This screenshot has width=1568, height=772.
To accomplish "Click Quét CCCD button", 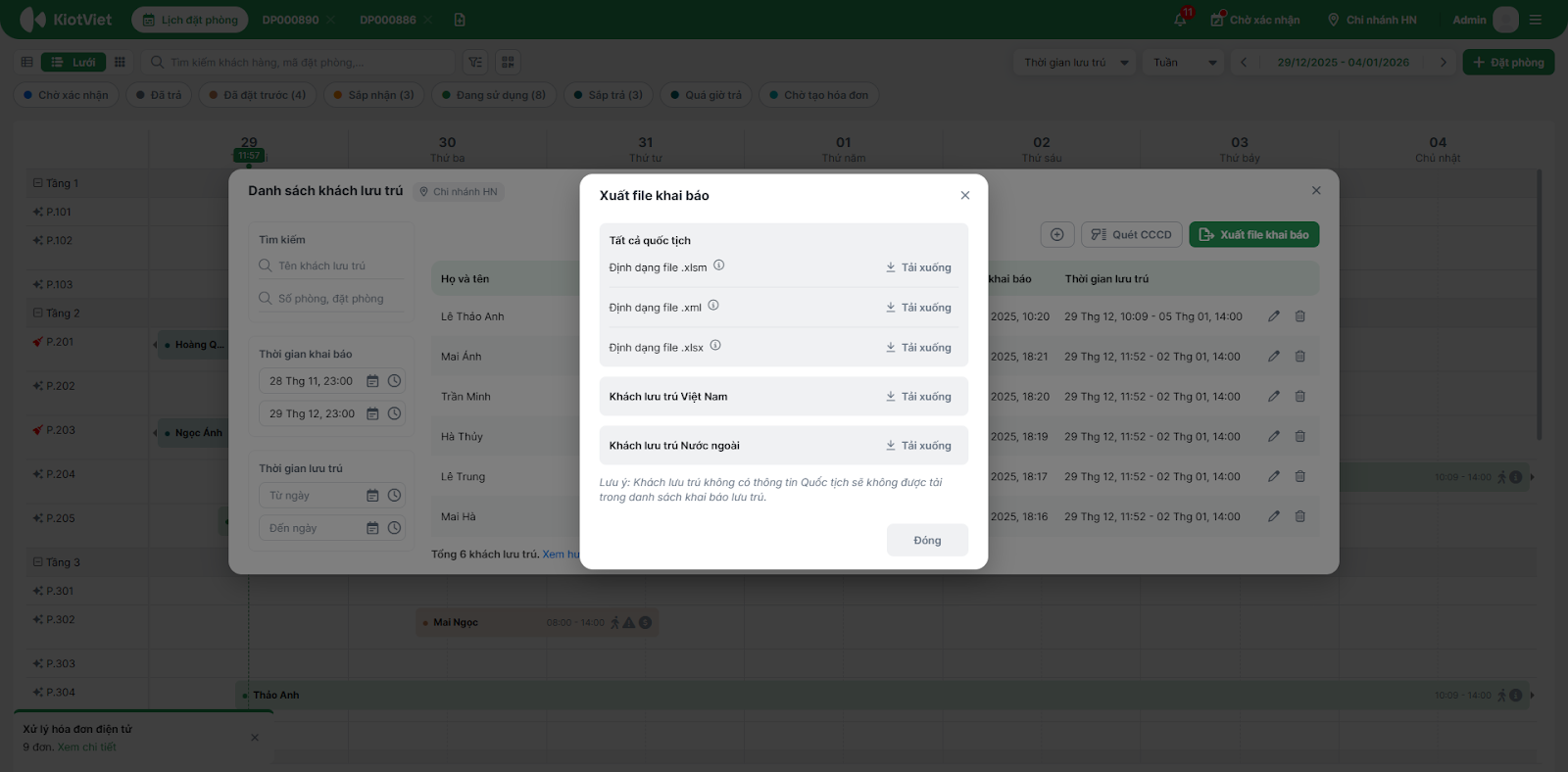I will 1132,234.
